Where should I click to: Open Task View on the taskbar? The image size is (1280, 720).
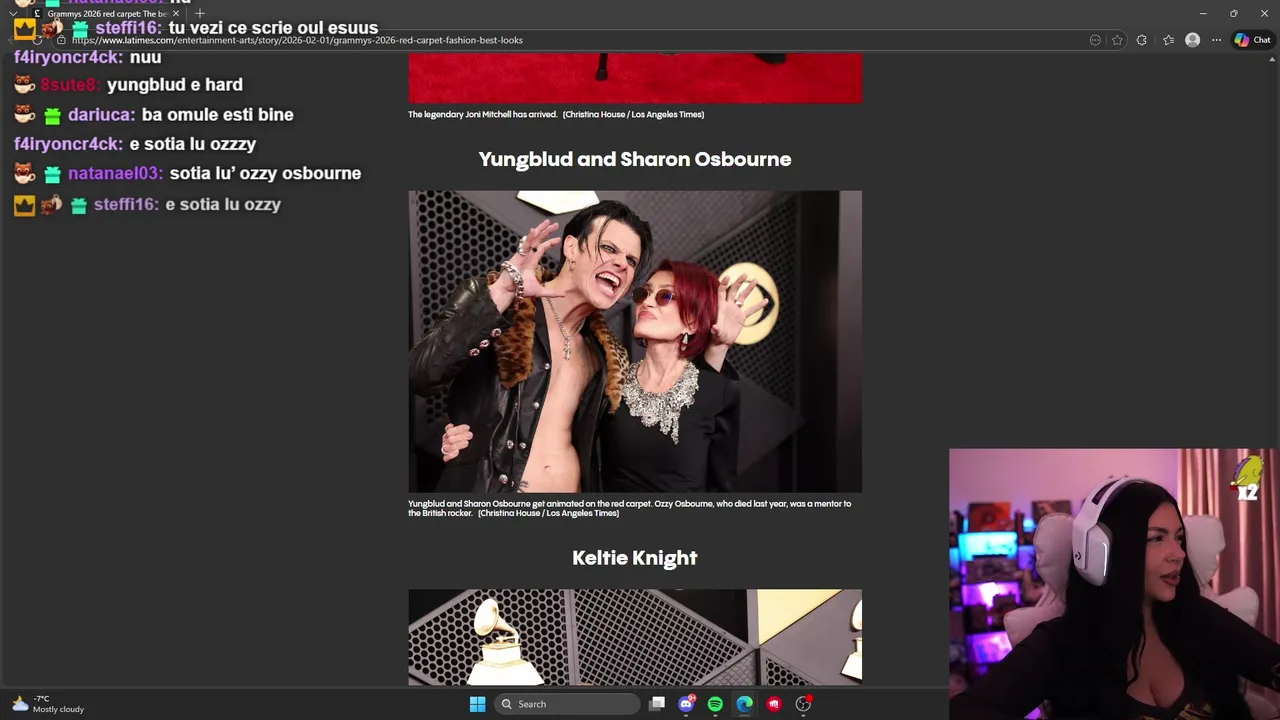pyautogui.click(x=657, y=704)
